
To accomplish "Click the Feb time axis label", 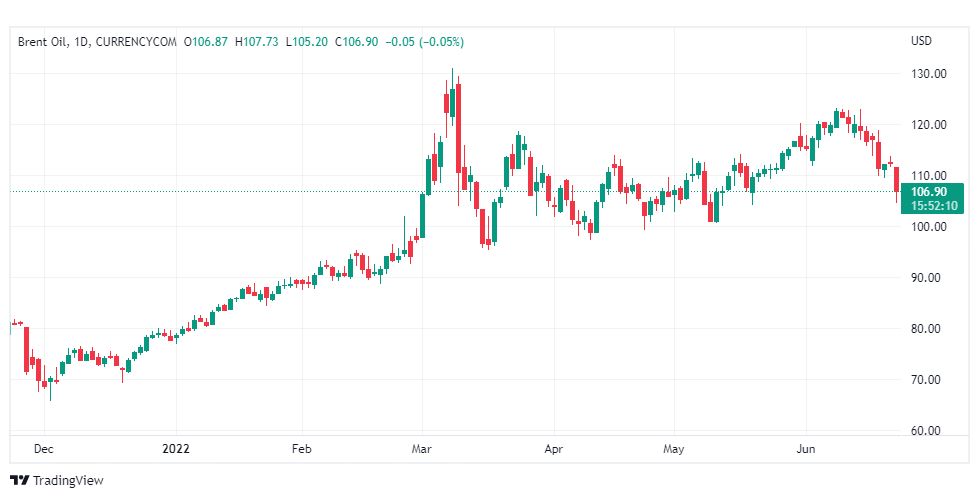I will coord(302,449).
